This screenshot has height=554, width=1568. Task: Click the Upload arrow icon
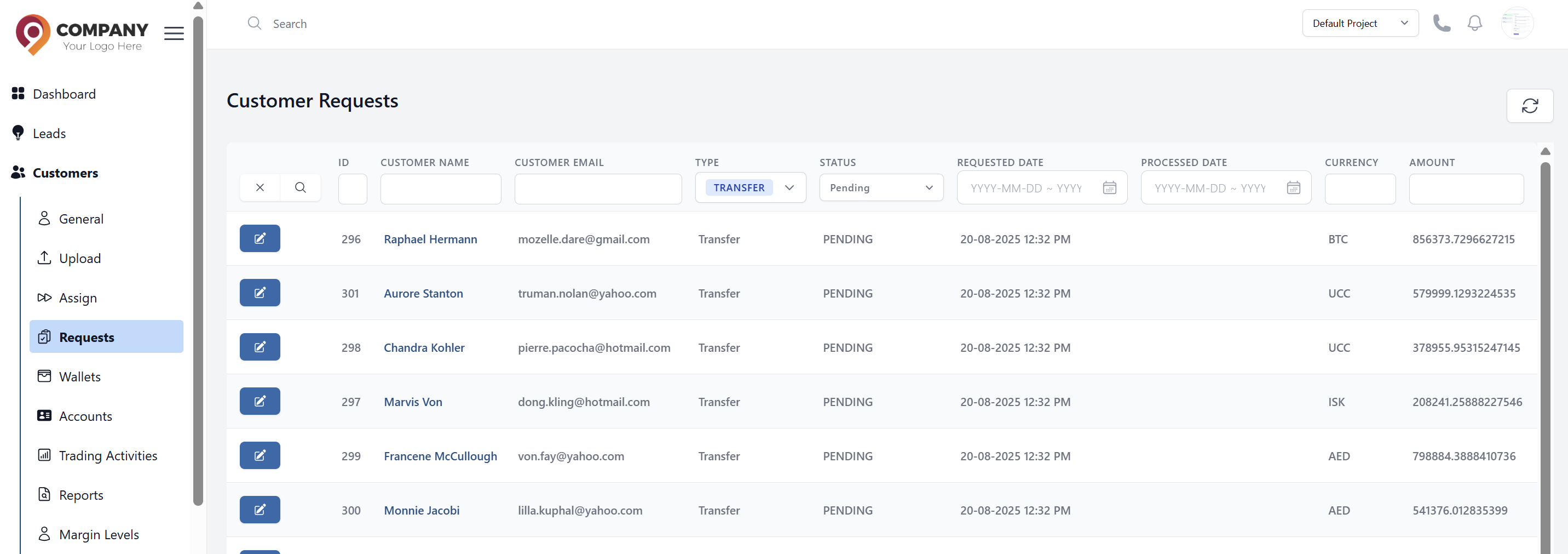pos(44,258)
